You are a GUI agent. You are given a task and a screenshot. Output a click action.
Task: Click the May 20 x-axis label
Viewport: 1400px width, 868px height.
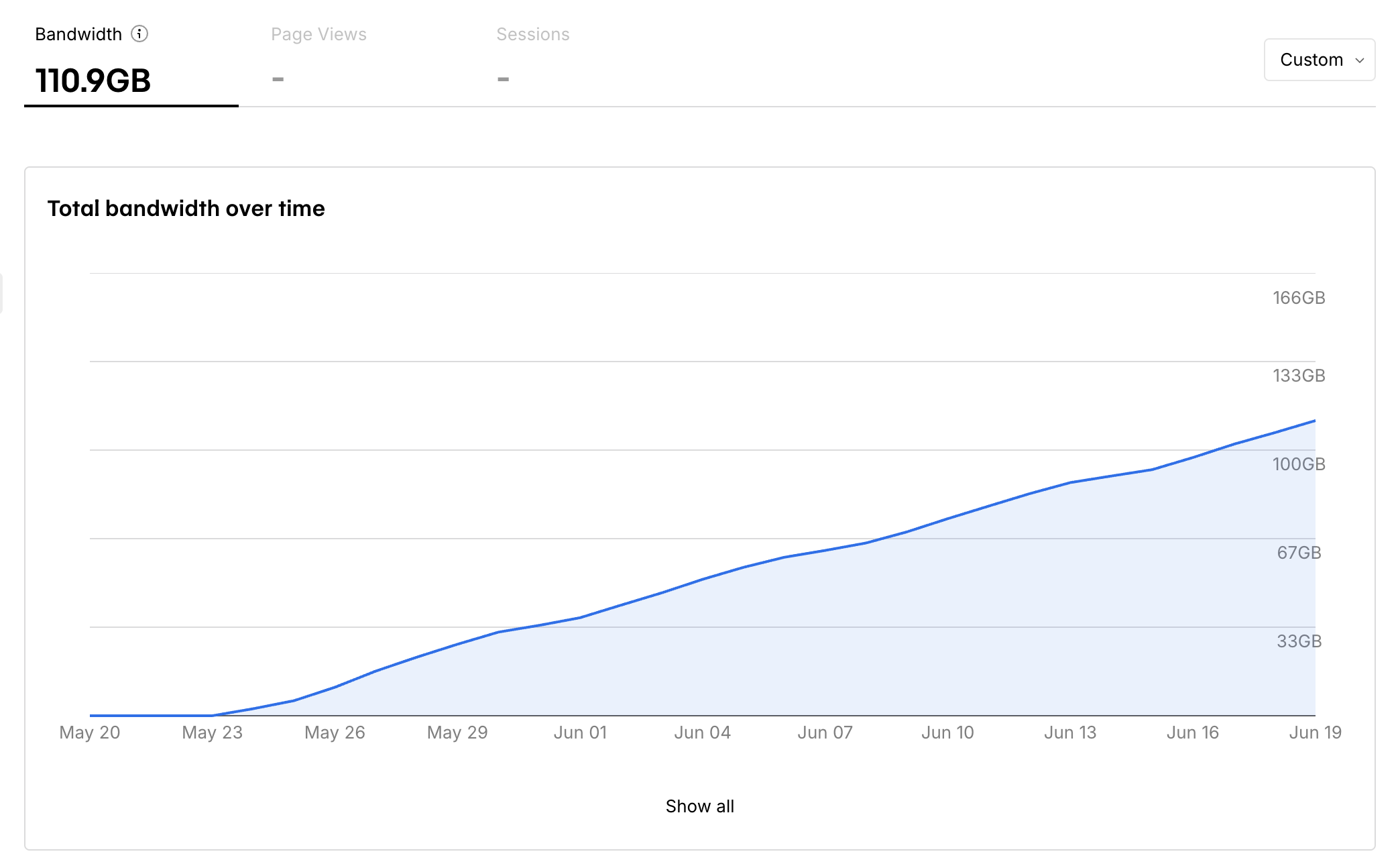(x=90, y=733)
